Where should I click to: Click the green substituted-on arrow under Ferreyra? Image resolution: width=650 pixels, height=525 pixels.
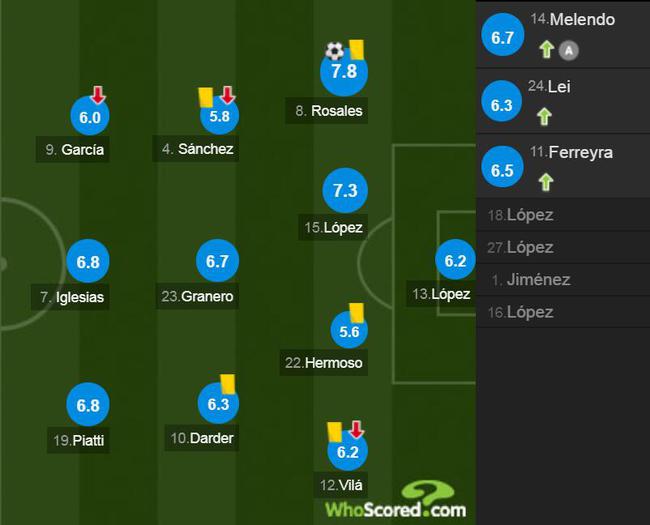coord(546,181)
